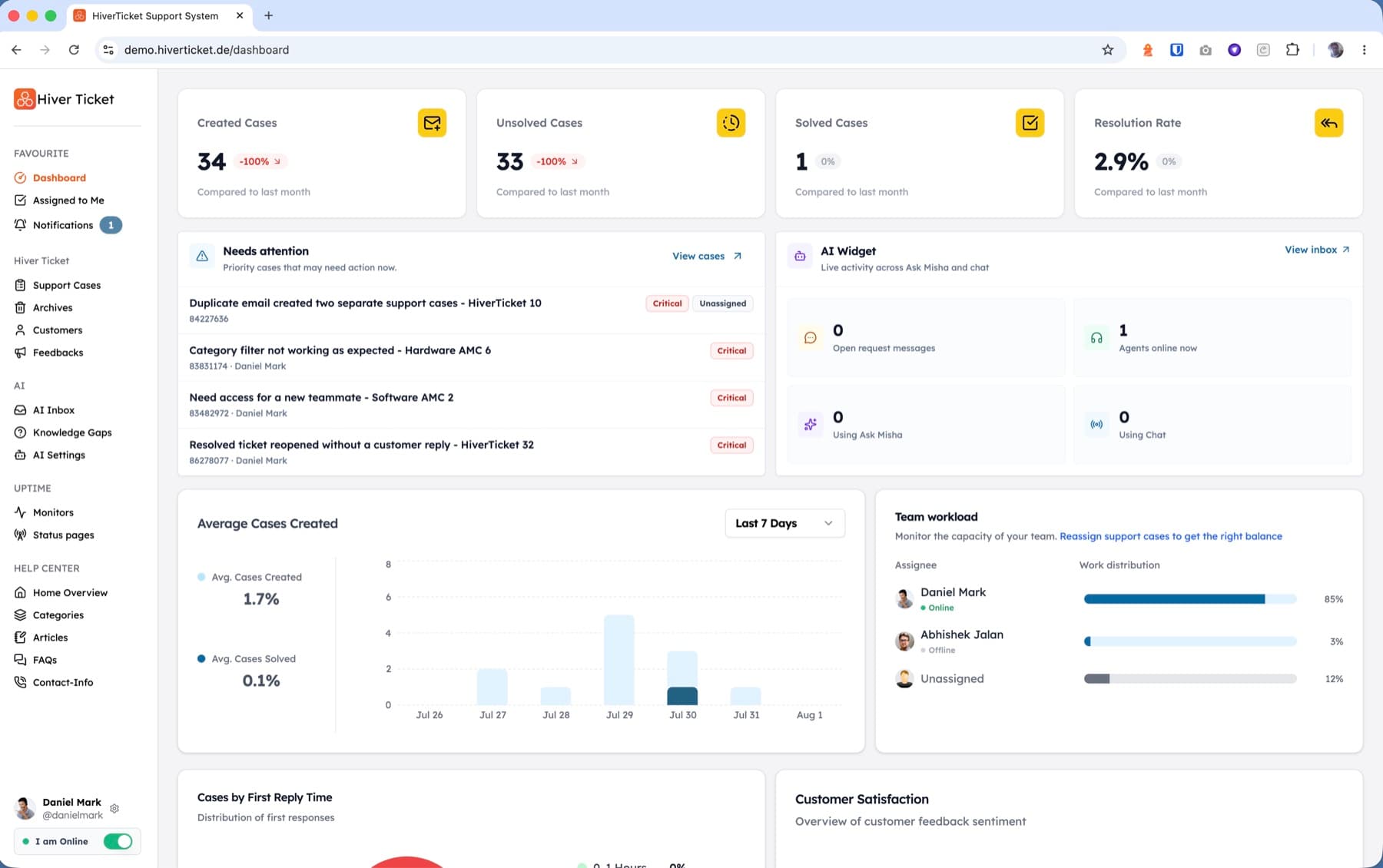Click Daniel Mark's avatar in Team workload
This screenshot has height=868, width=1383.
point(904,598)
